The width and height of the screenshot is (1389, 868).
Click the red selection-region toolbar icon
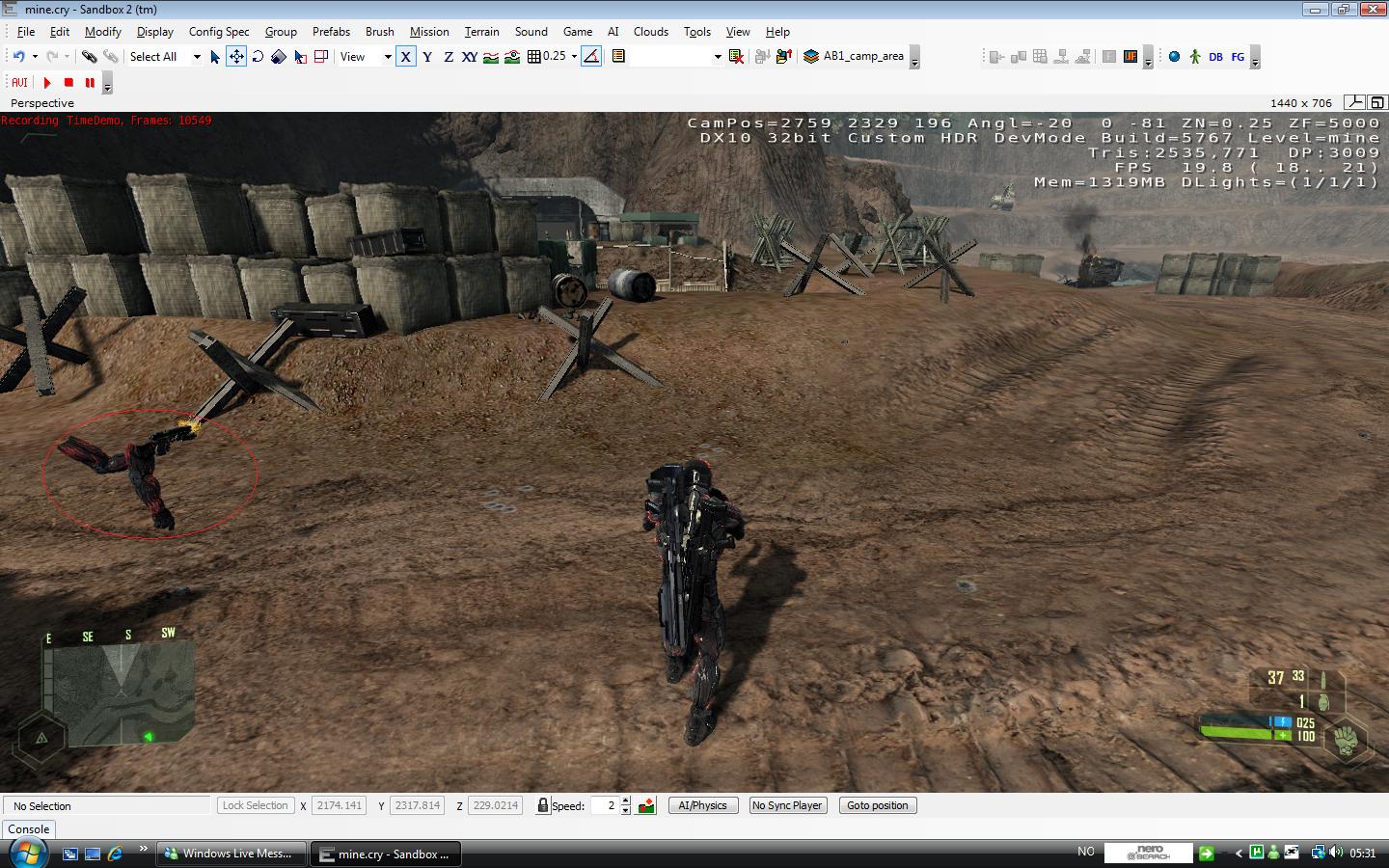(x=321, y=56)
